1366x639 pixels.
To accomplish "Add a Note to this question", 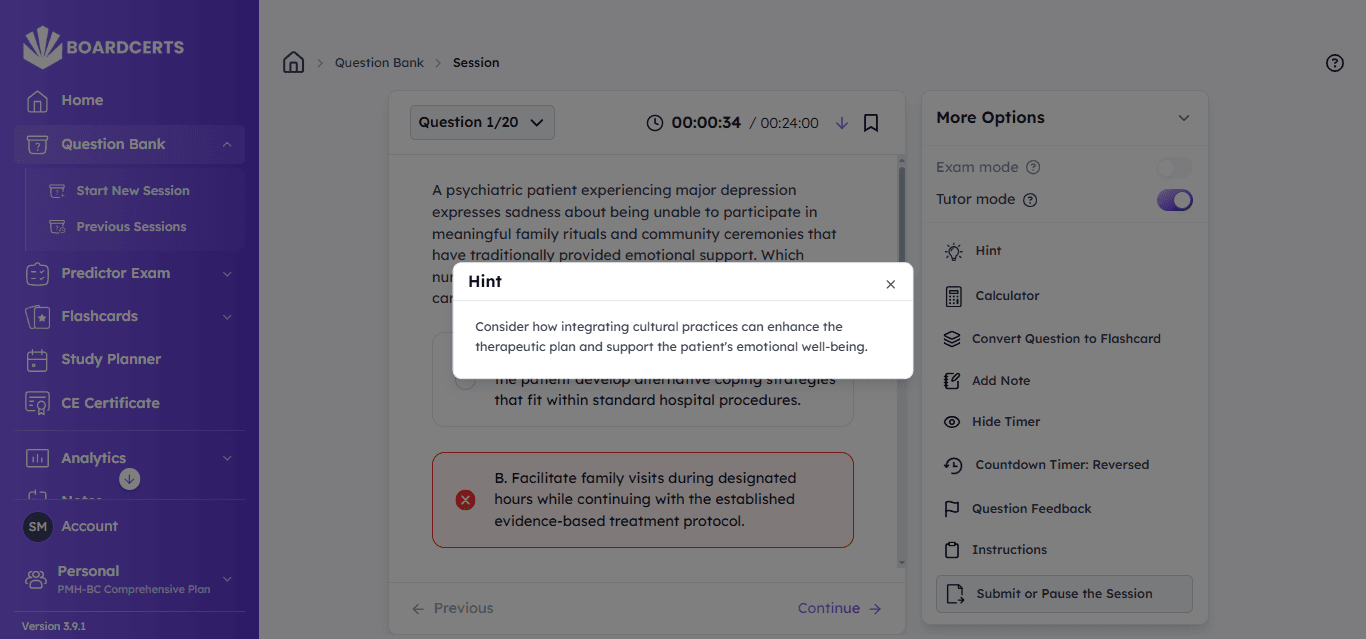I will 1000,380.
